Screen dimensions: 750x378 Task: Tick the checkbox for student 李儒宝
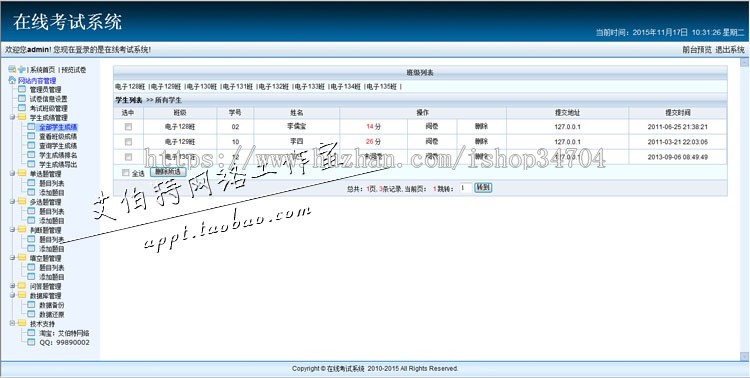click(128, 127)
